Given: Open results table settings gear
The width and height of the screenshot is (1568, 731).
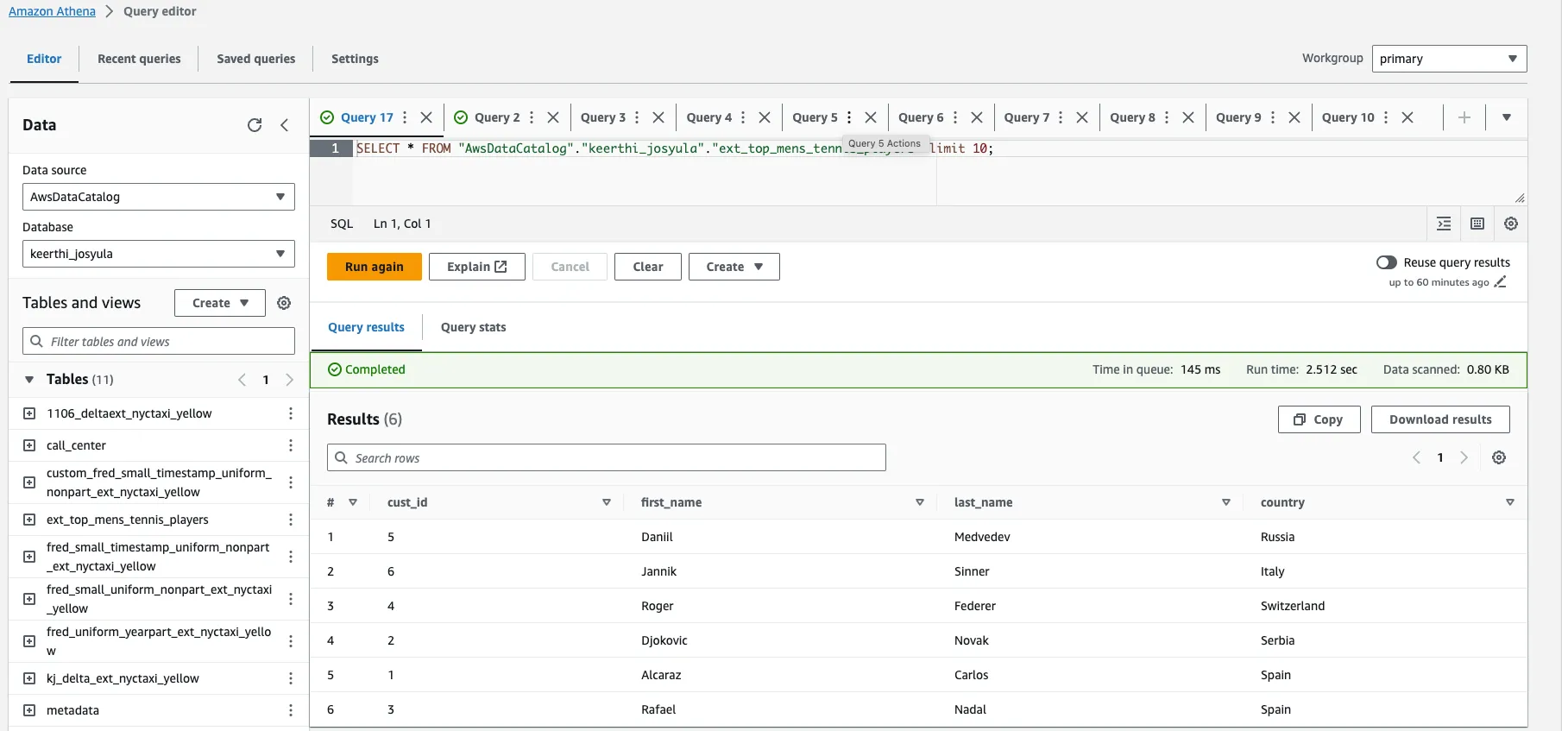Looking at the screenshot, I should (x=1499, y=457).
